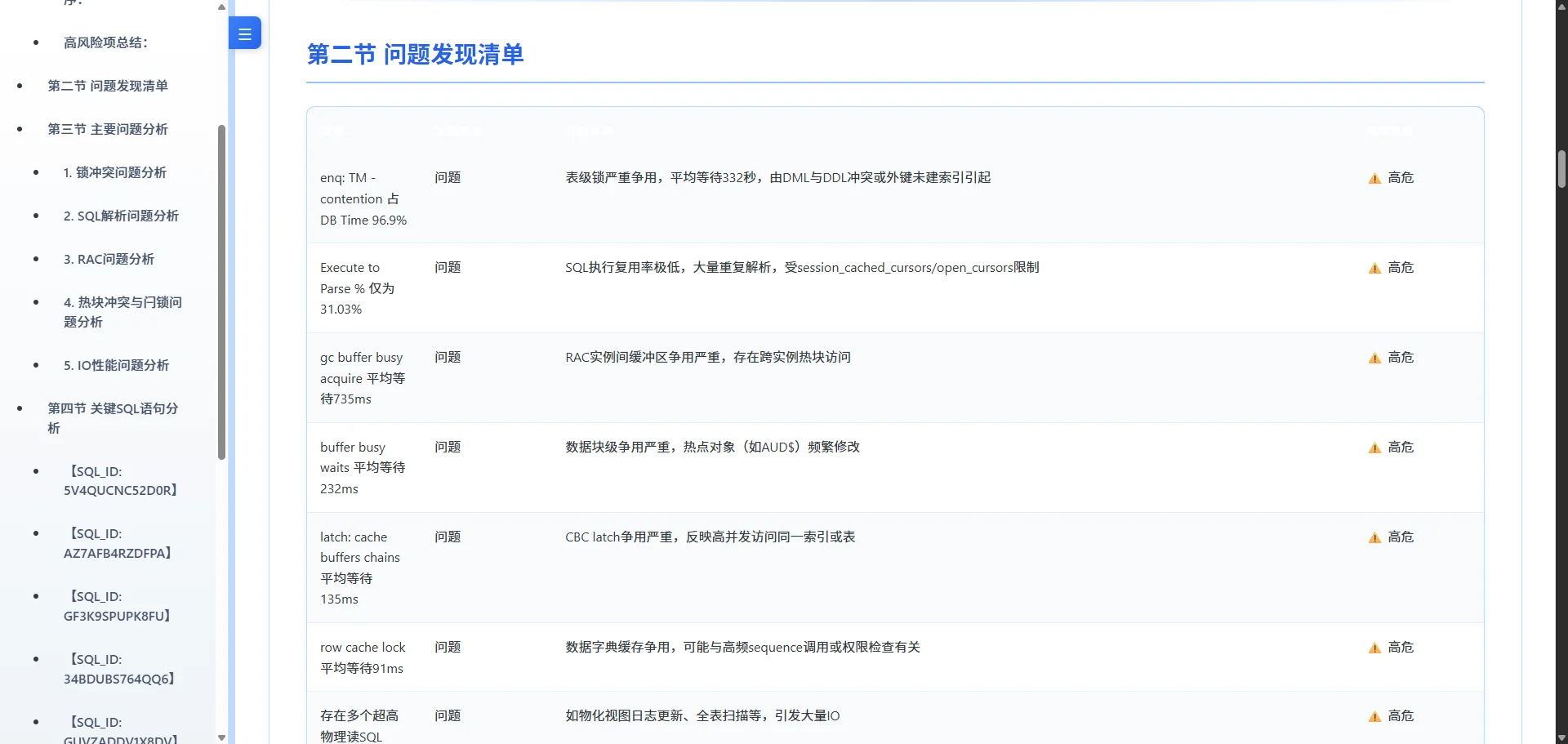Open SQL_ID 5V4QUCNC52D0R entry

click(x=121, y=481)
